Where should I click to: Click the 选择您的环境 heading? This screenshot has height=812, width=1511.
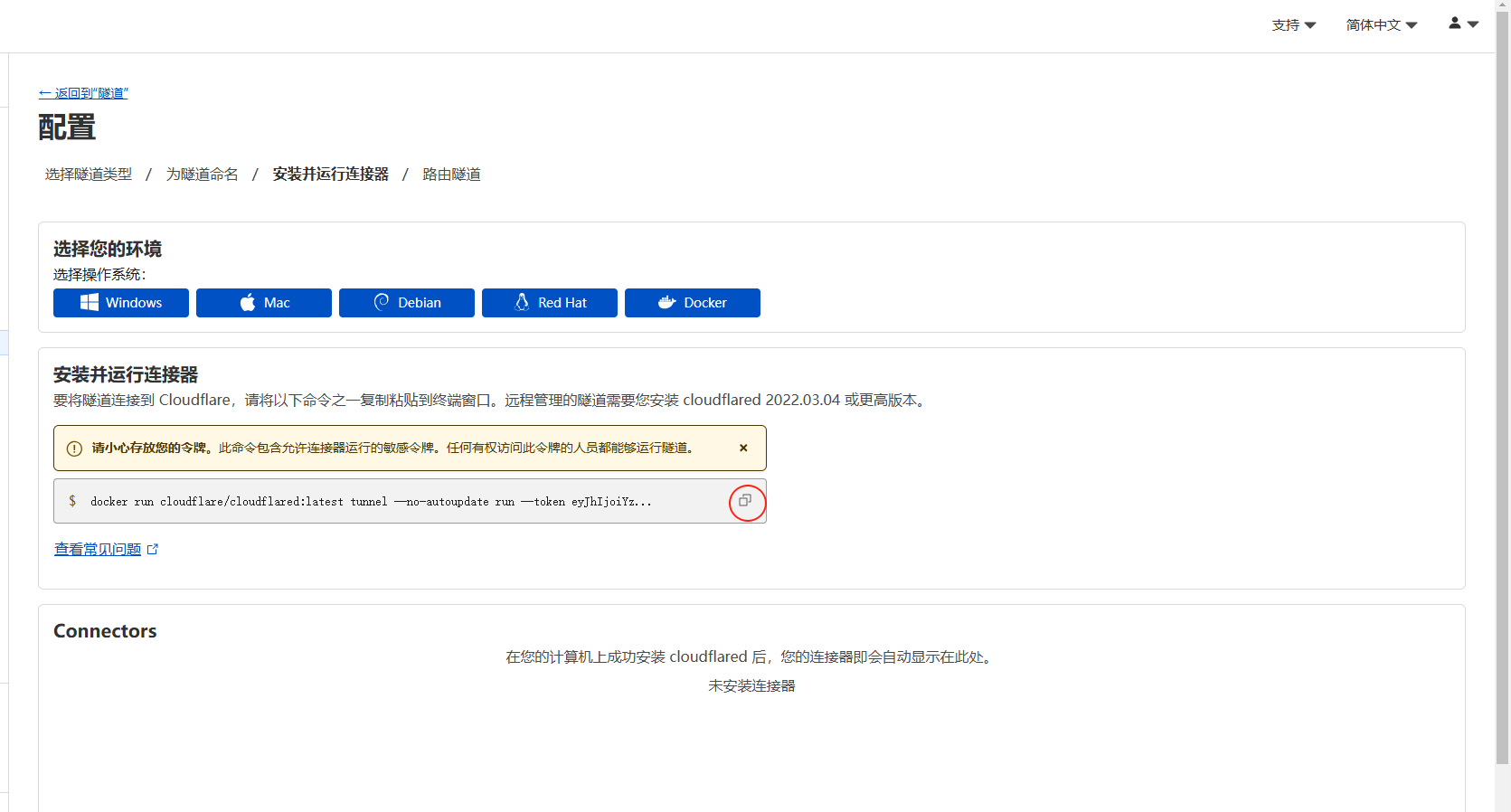(108, 249)
